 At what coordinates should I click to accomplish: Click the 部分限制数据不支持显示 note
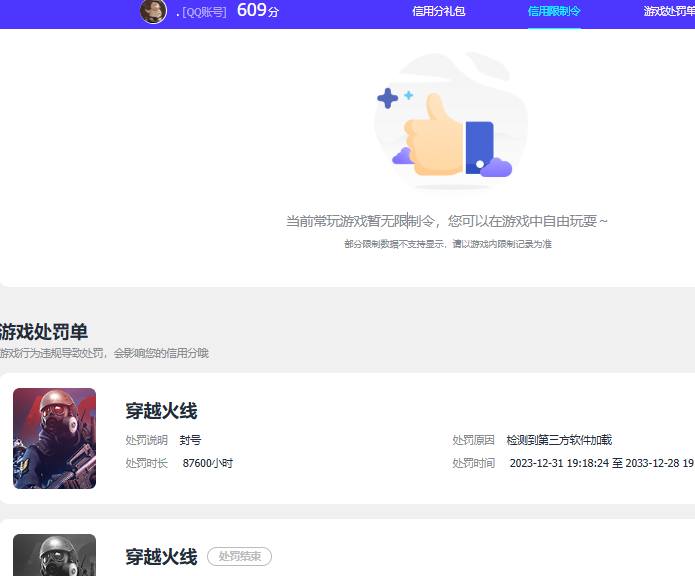(x=448, y=244)
